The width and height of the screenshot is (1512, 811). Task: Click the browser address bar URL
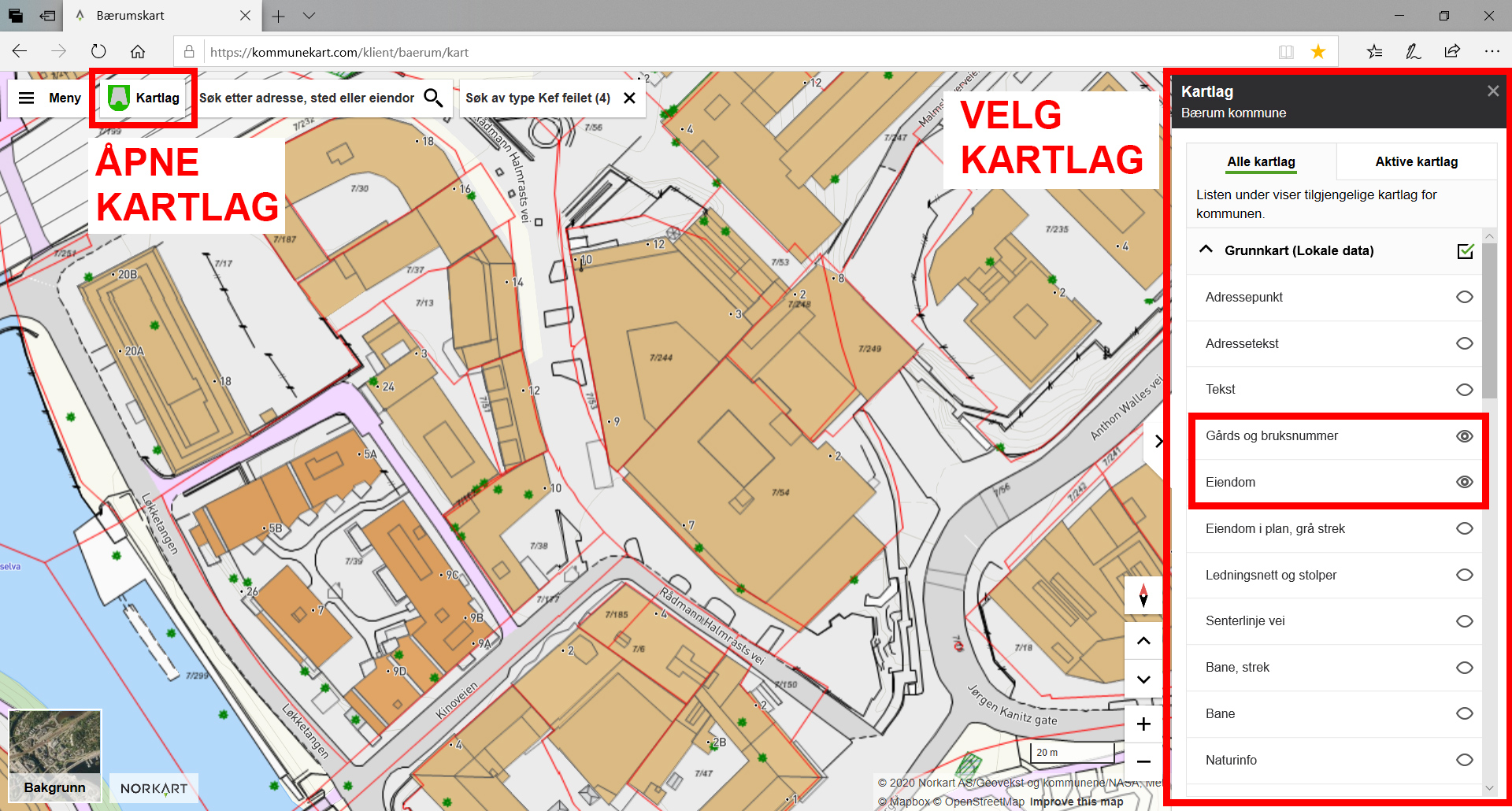coord(339,52)
